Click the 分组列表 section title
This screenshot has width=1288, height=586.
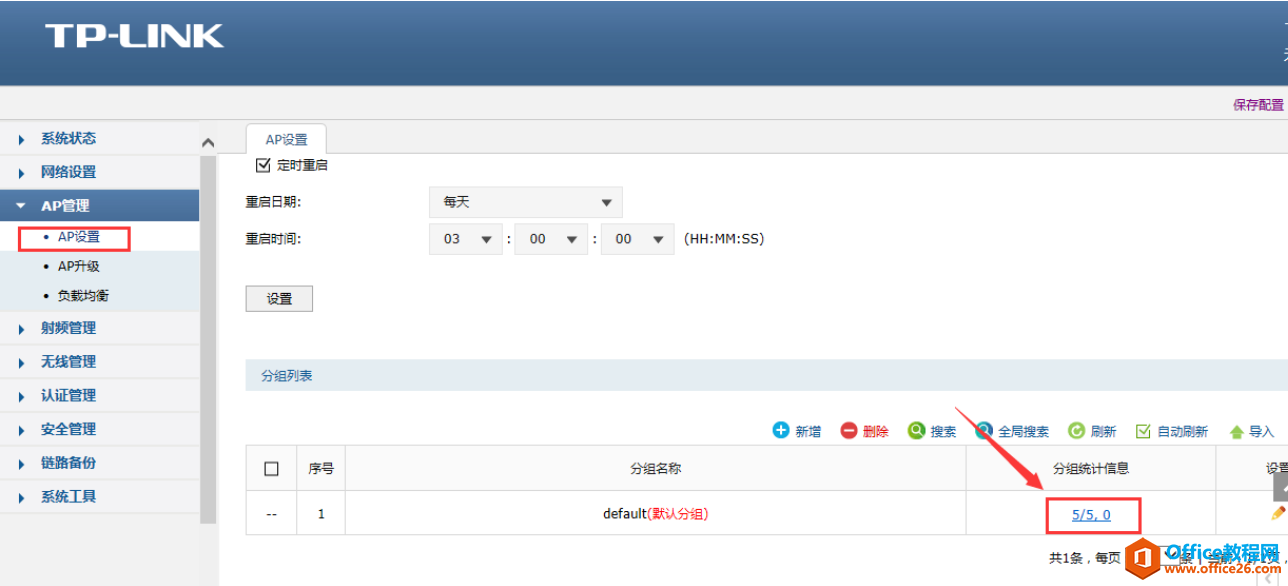(287, 376)
